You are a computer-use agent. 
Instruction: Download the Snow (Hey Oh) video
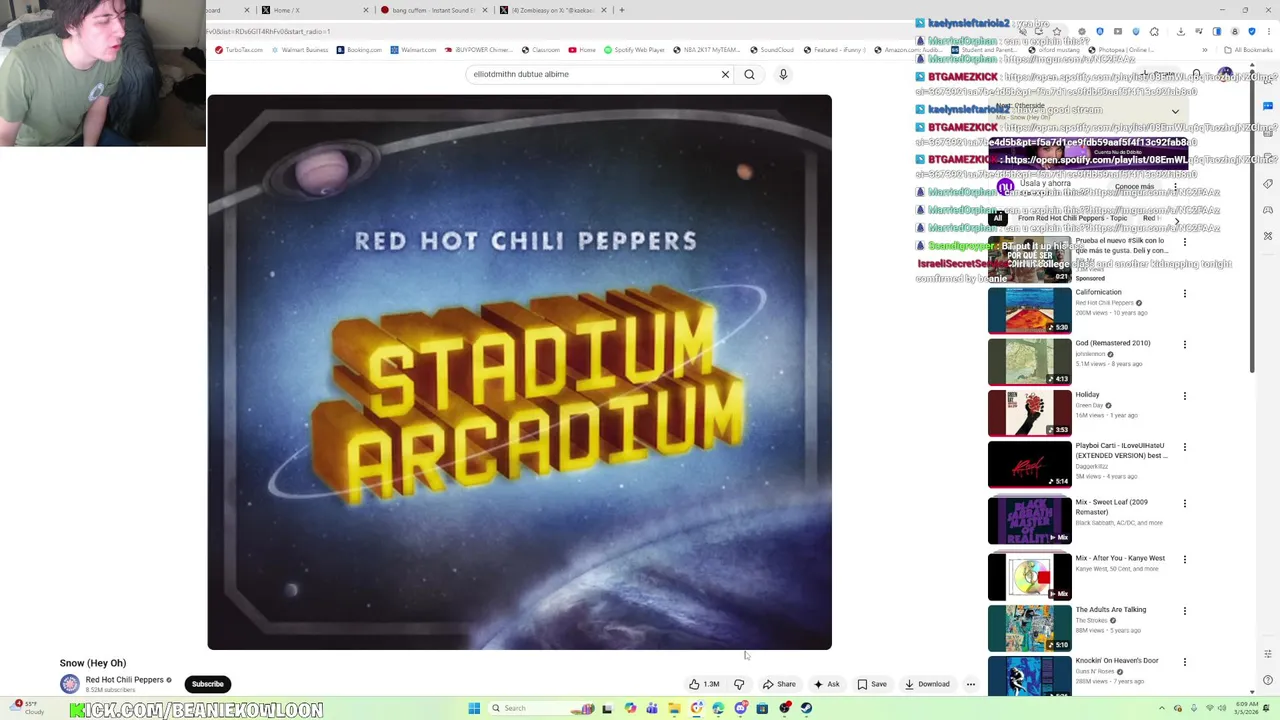click(x=927, y=684)
